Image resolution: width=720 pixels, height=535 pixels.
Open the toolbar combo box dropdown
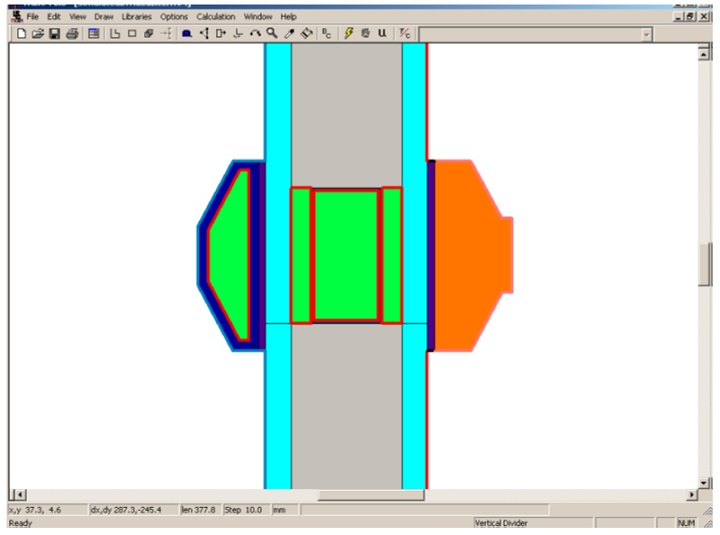click(646, 34)
